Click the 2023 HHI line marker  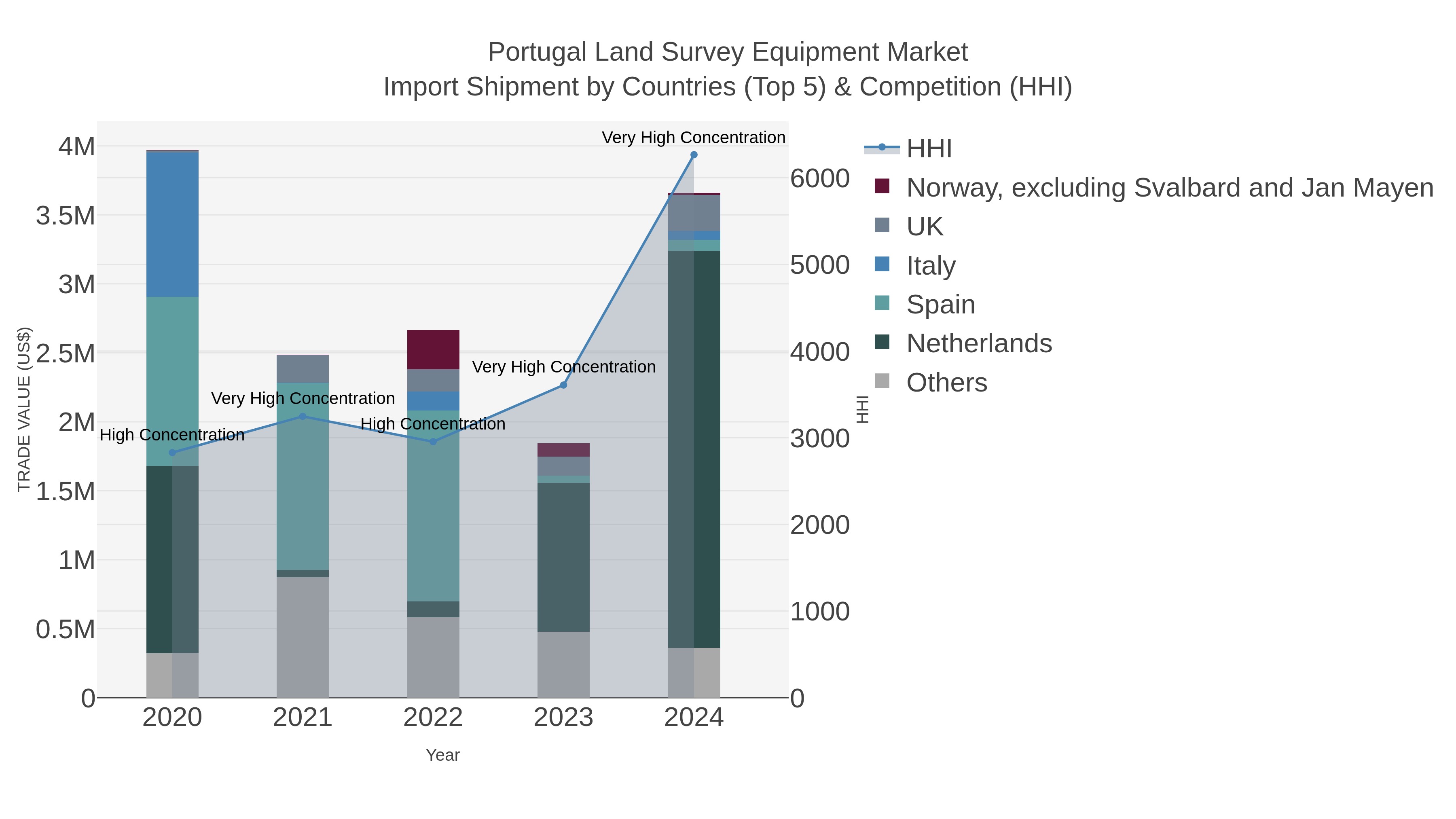click(x=563, y=385)
